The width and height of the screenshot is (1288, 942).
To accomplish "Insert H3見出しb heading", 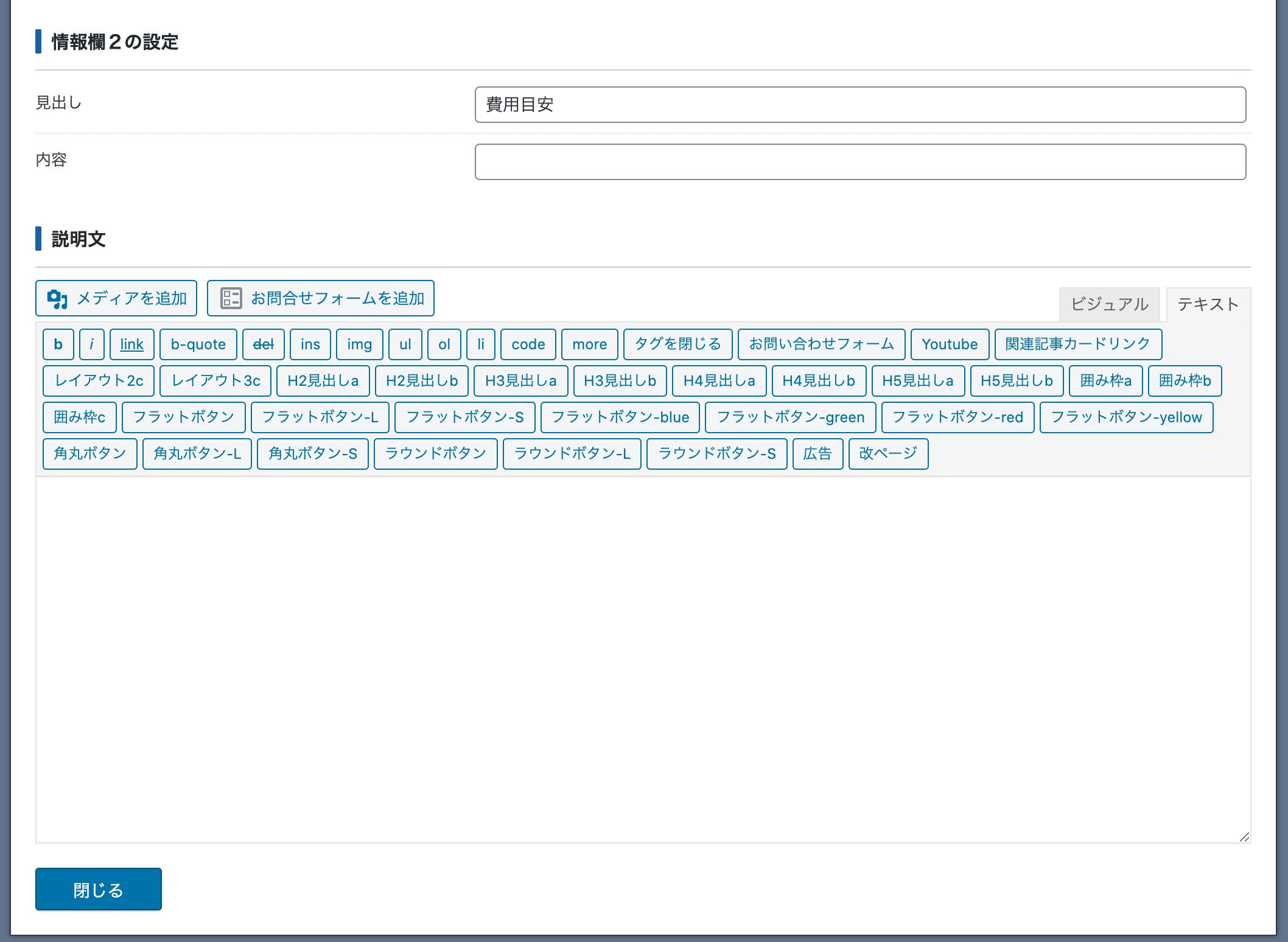I will (620, 381).
